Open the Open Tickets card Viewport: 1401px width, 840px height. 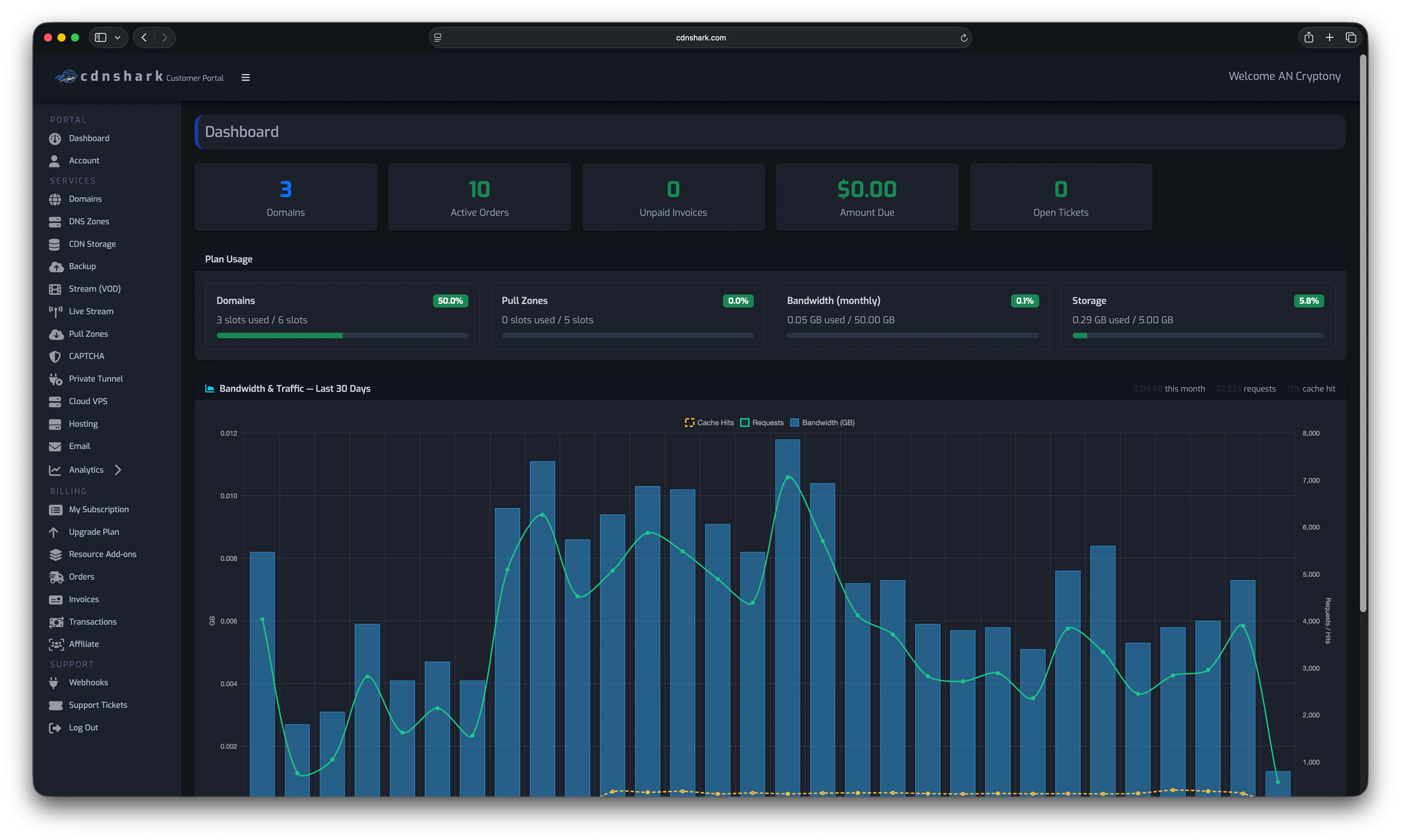[x=1060, y=197]
